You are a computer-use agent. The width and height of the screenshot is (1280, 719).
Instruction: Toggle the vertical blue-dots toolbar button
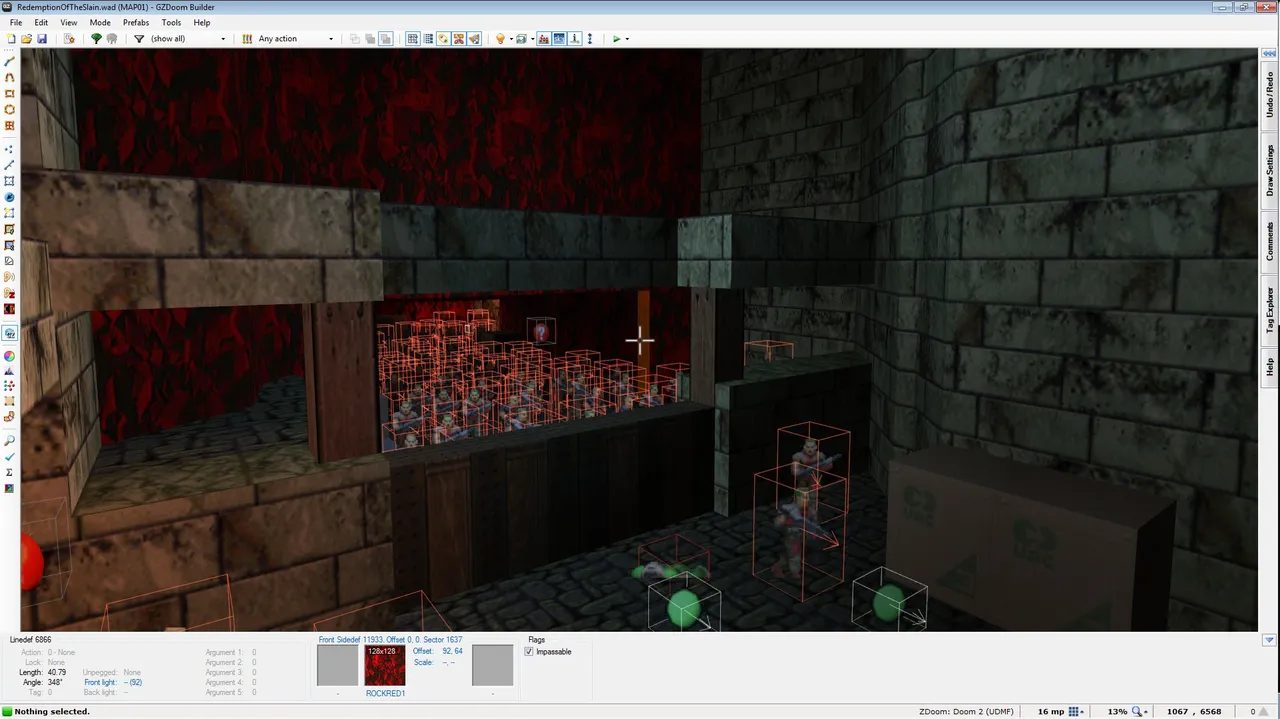(x=590, y=39)
